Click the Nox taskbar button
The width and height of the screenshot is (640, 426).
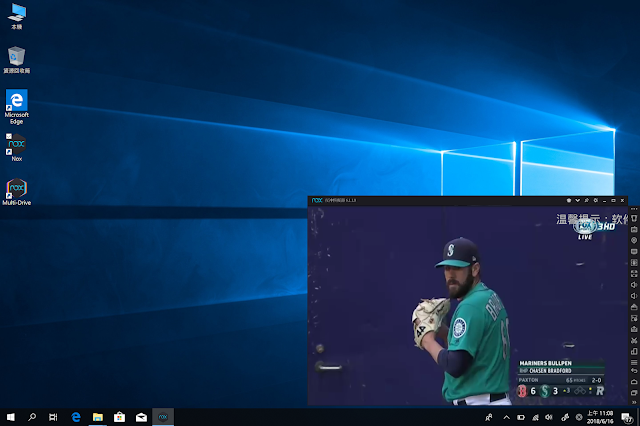(163, 417)
